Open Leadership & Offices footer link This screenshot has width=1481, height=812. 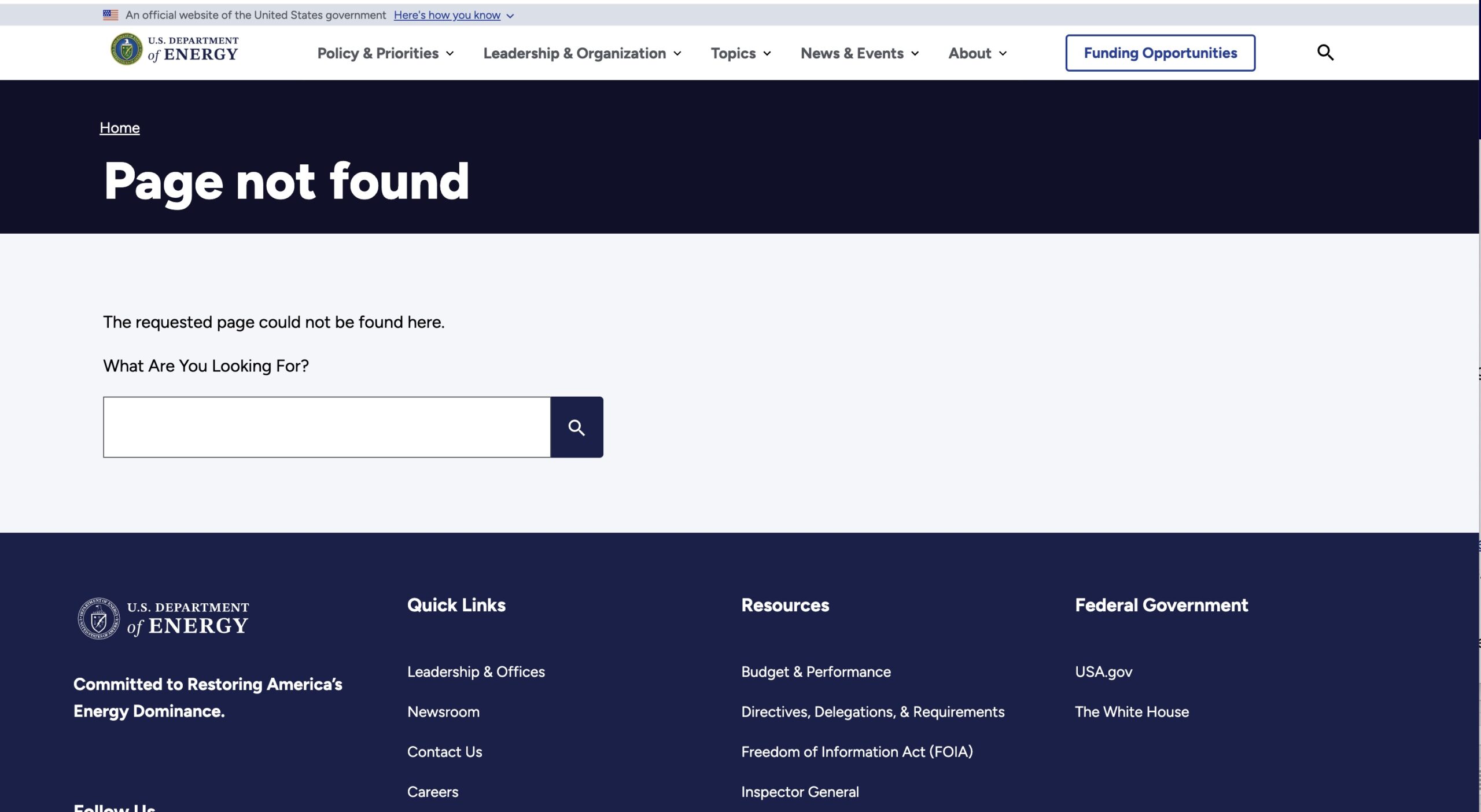point(476,671)
